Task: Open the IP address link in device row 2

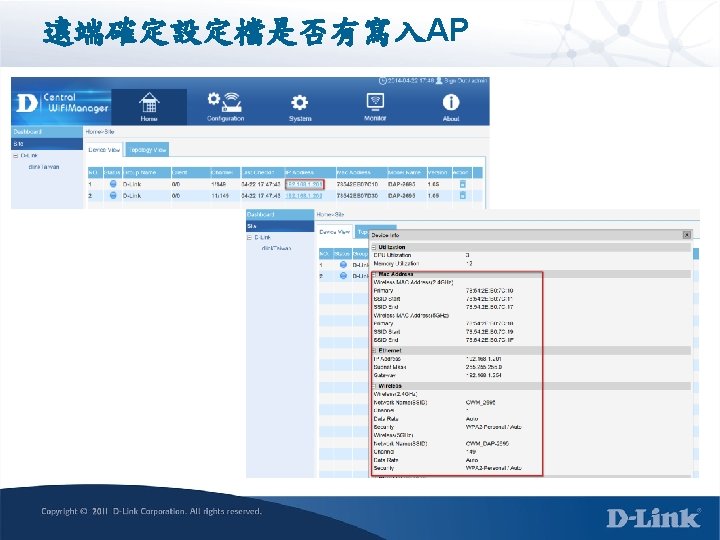Action: tap(304, 196)
